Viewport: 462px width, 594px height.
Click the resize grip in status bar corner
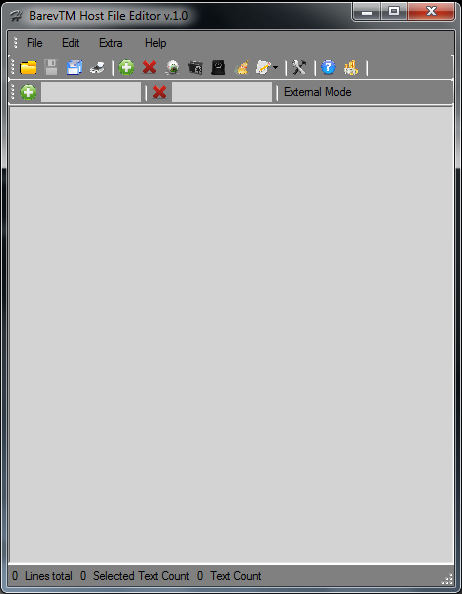[447, 579]
